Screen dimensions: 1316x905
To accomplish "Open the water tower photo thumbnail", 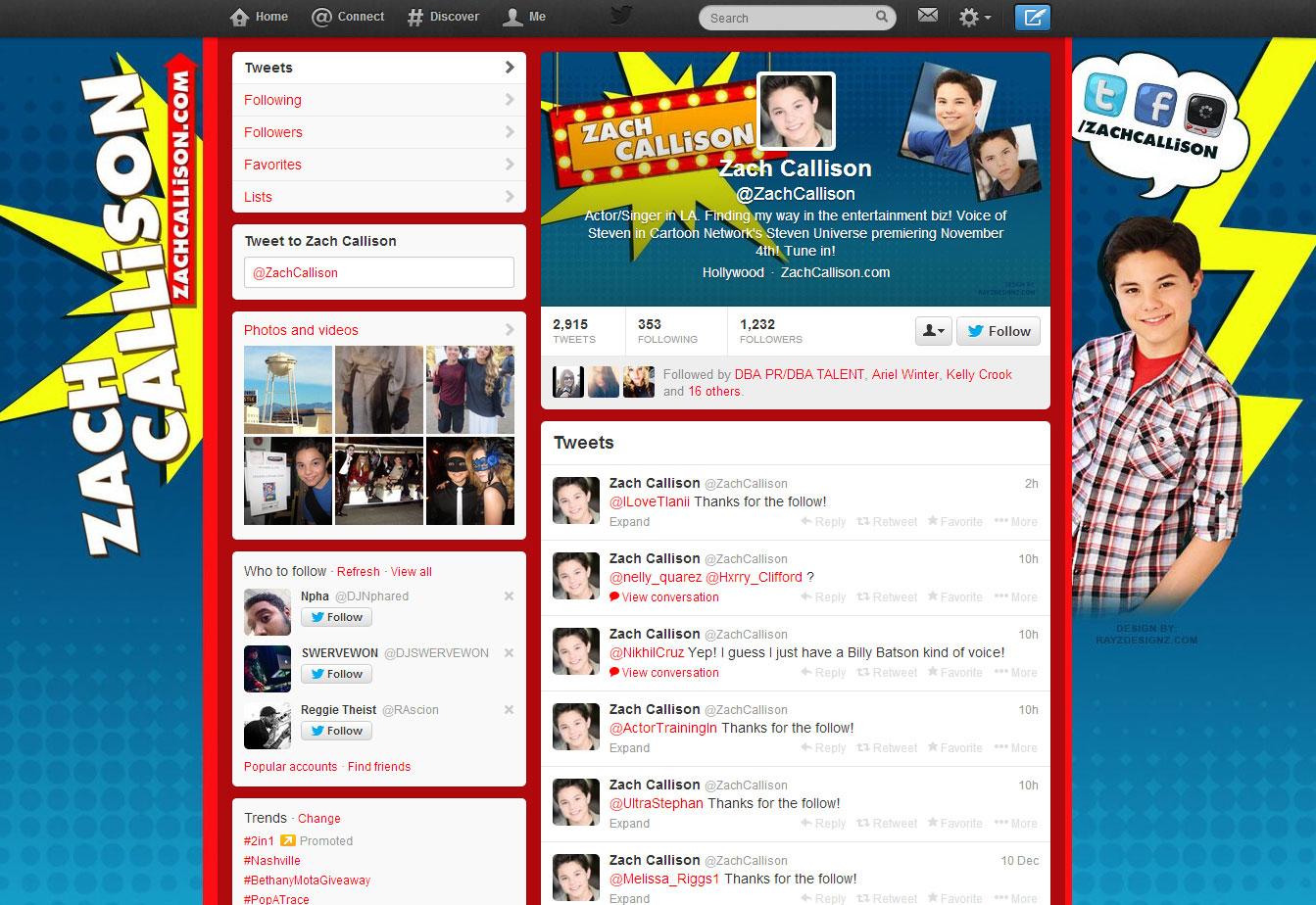I will coord(288,390).
